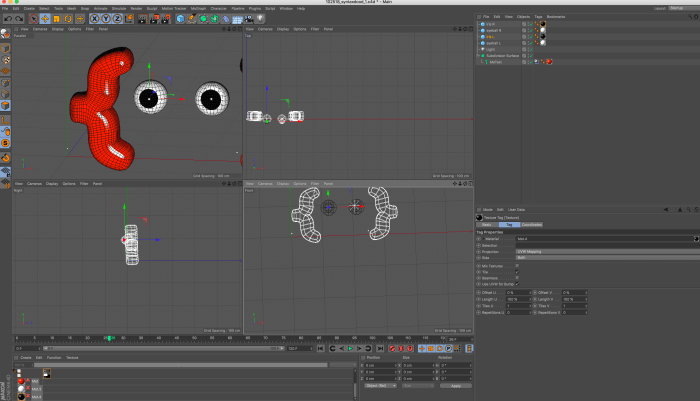Toggle the Z-axis lock icon
The width and height of the screenshot is (700, 401).
[x=118, y=18]
